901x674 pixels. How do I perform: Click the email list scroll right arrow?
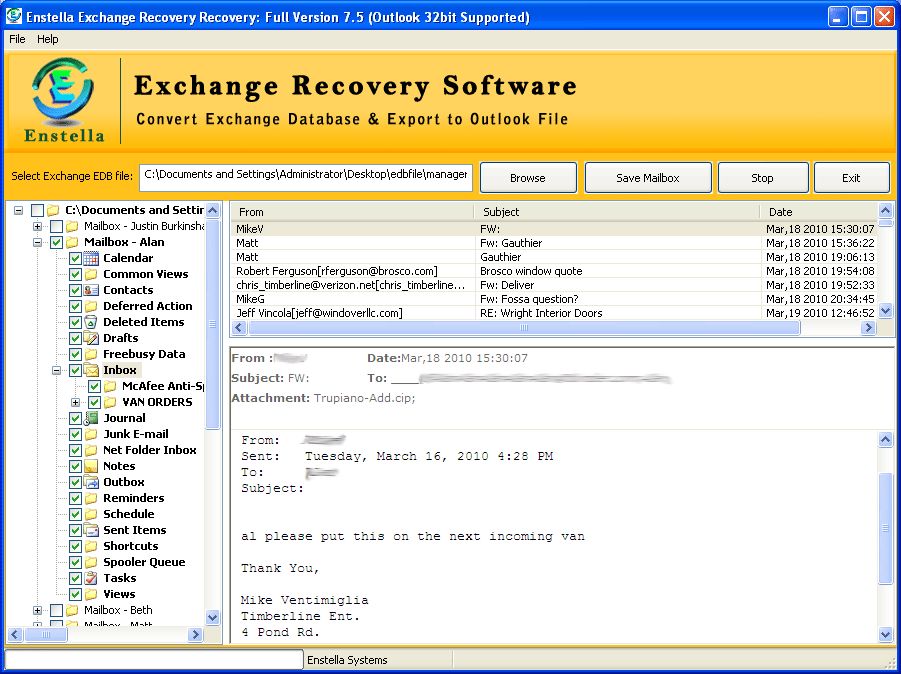coord(868,328)
